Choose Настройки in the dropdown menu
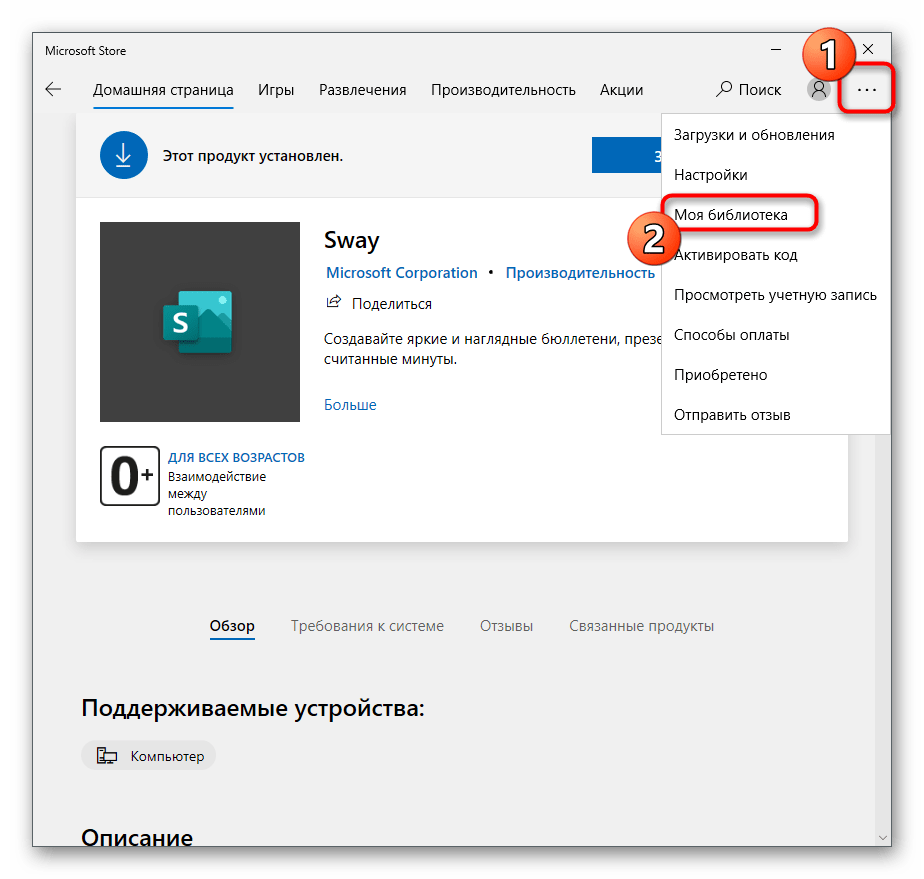The image size is (924, 879). point(711,175)
